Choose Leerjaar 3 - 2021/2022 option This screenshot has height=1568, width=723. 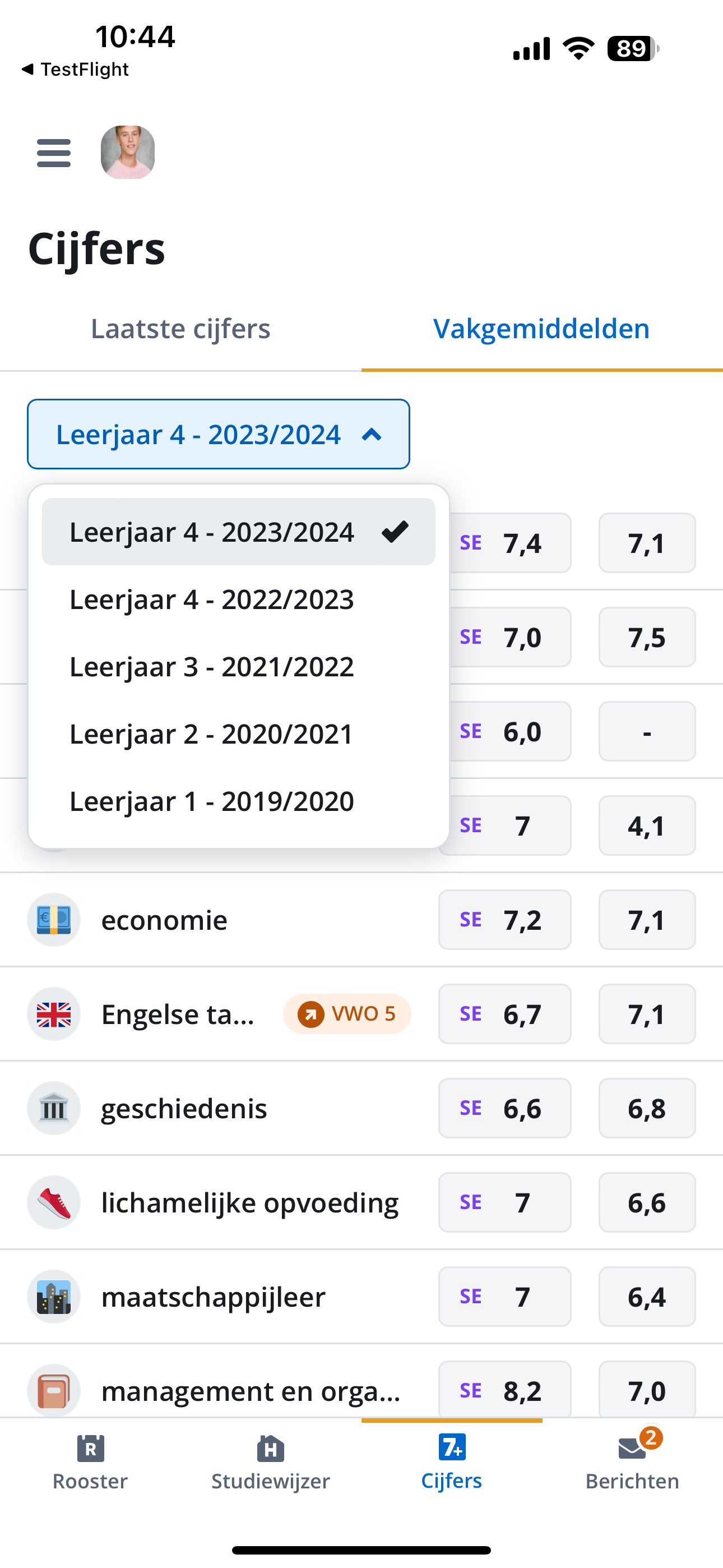(212, 667)
